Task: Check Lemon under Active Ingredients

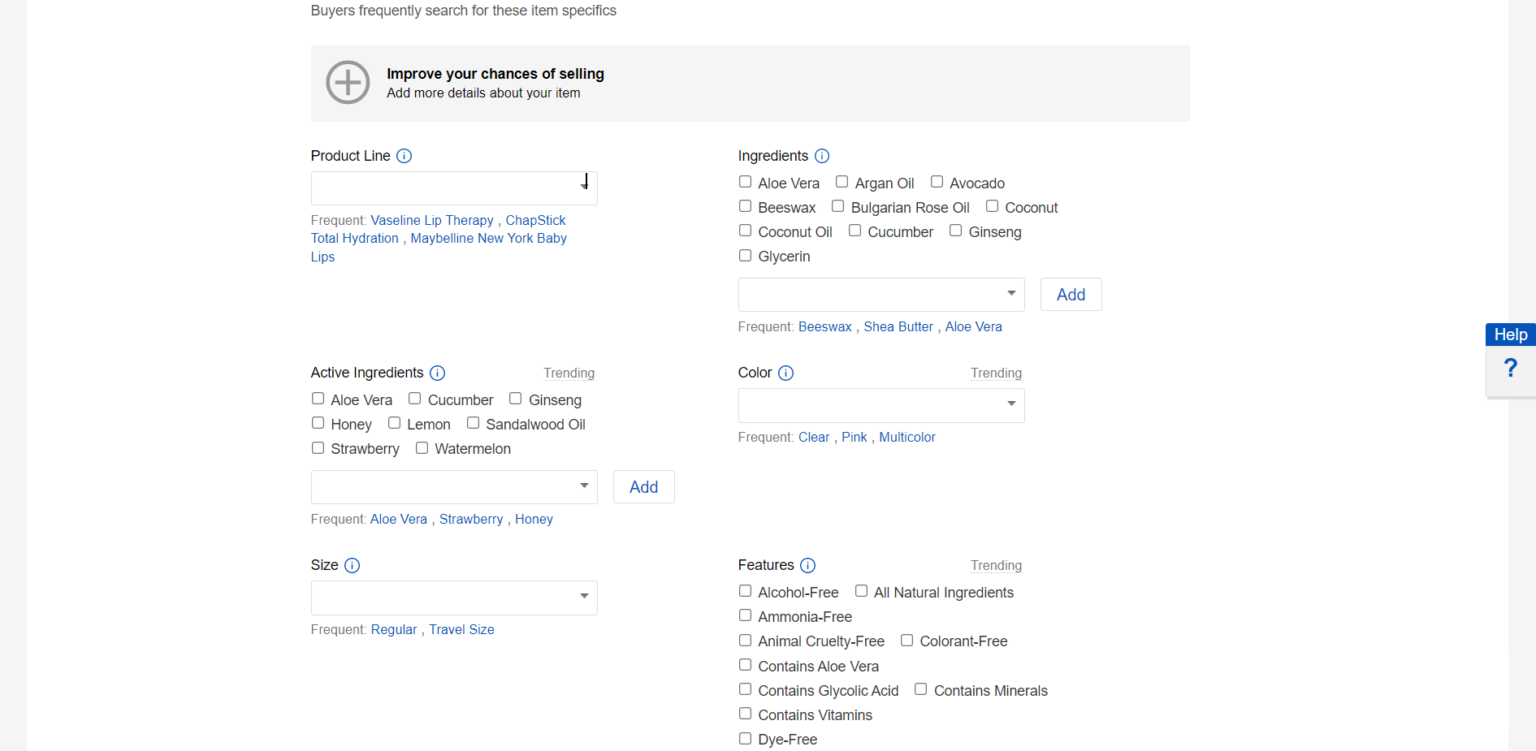Action: tap(394, 423)
